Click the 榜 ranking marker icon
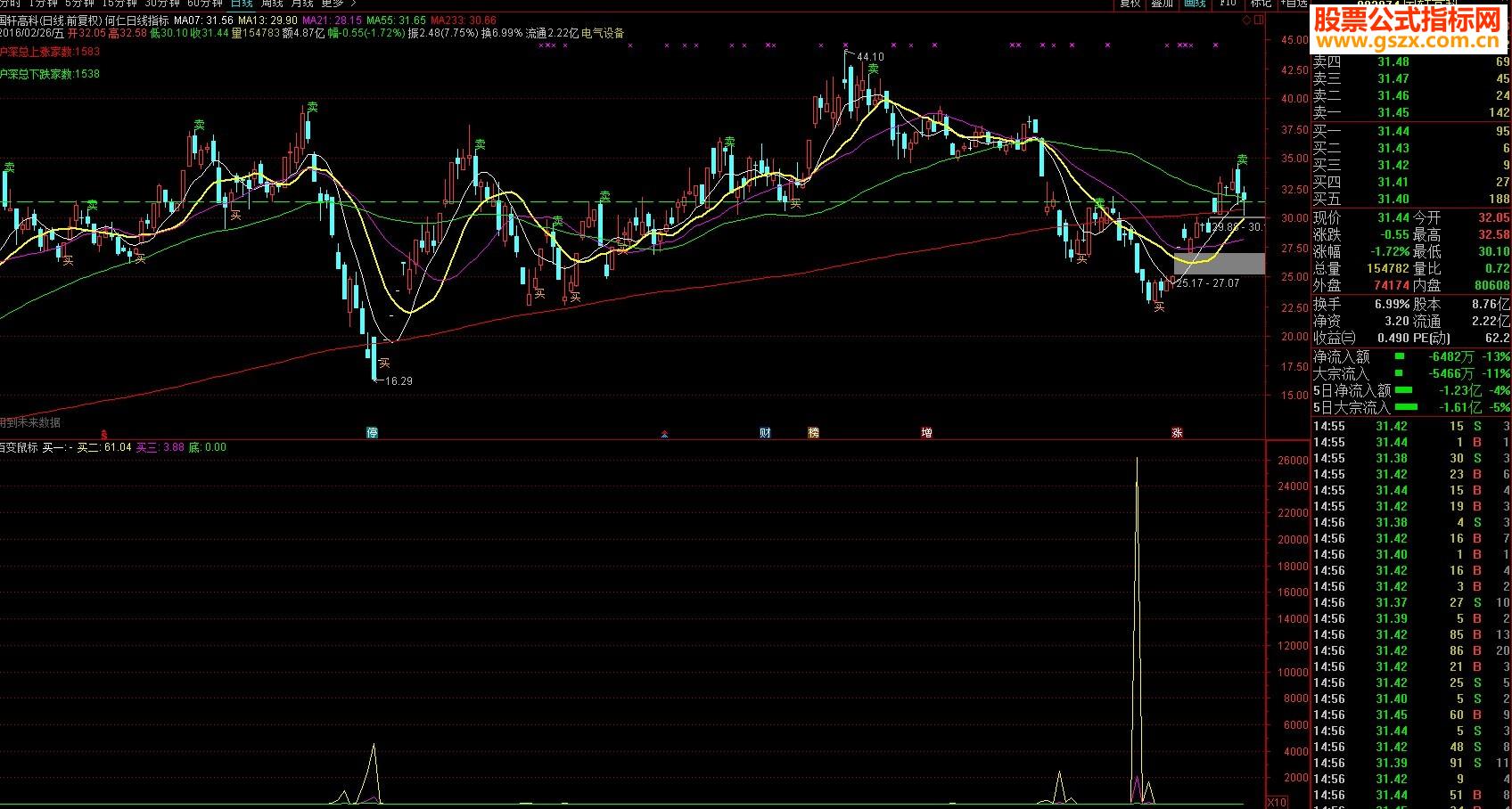This screenshot has height=809, width=1512. tap(813, 433)
